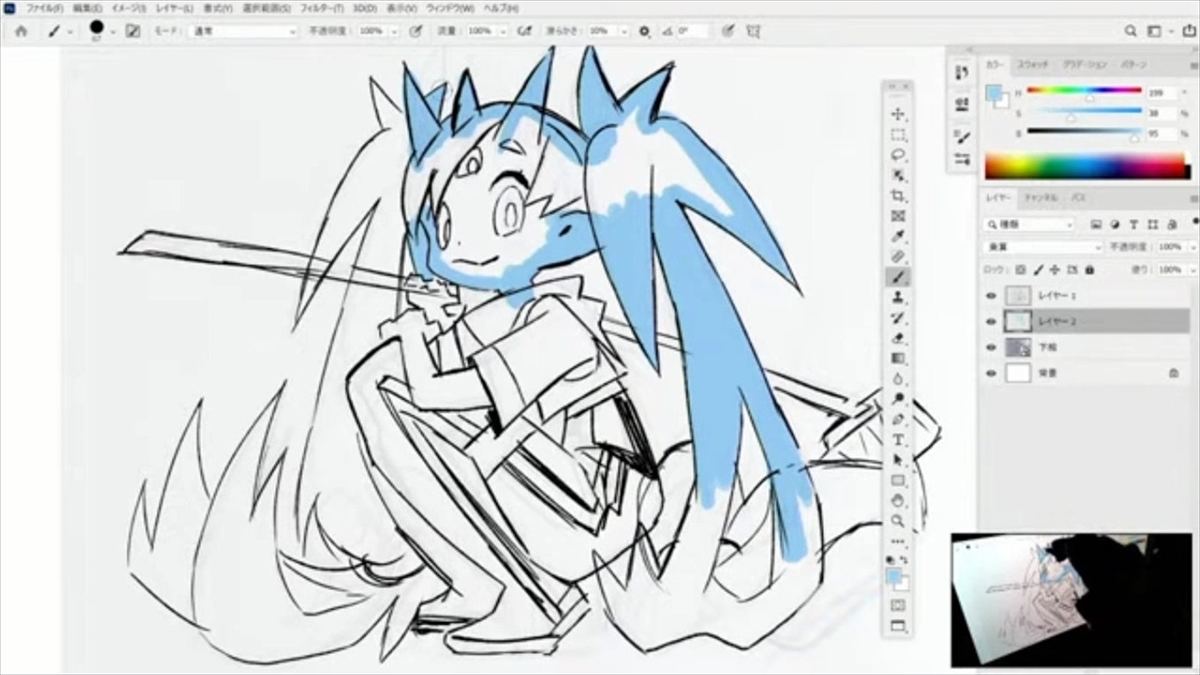Select the Object Selection tool
The height and width of the screenshot is (675, 1200).
(x=897, y=175)
